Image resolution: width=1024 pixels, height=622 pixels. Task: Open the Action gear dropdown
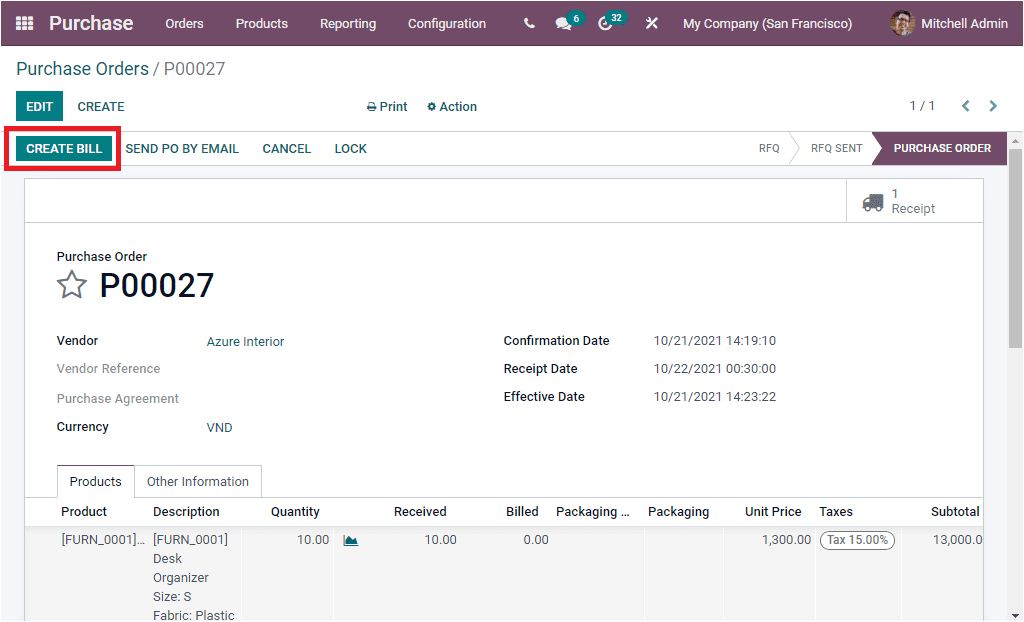[x=451, y=106]
